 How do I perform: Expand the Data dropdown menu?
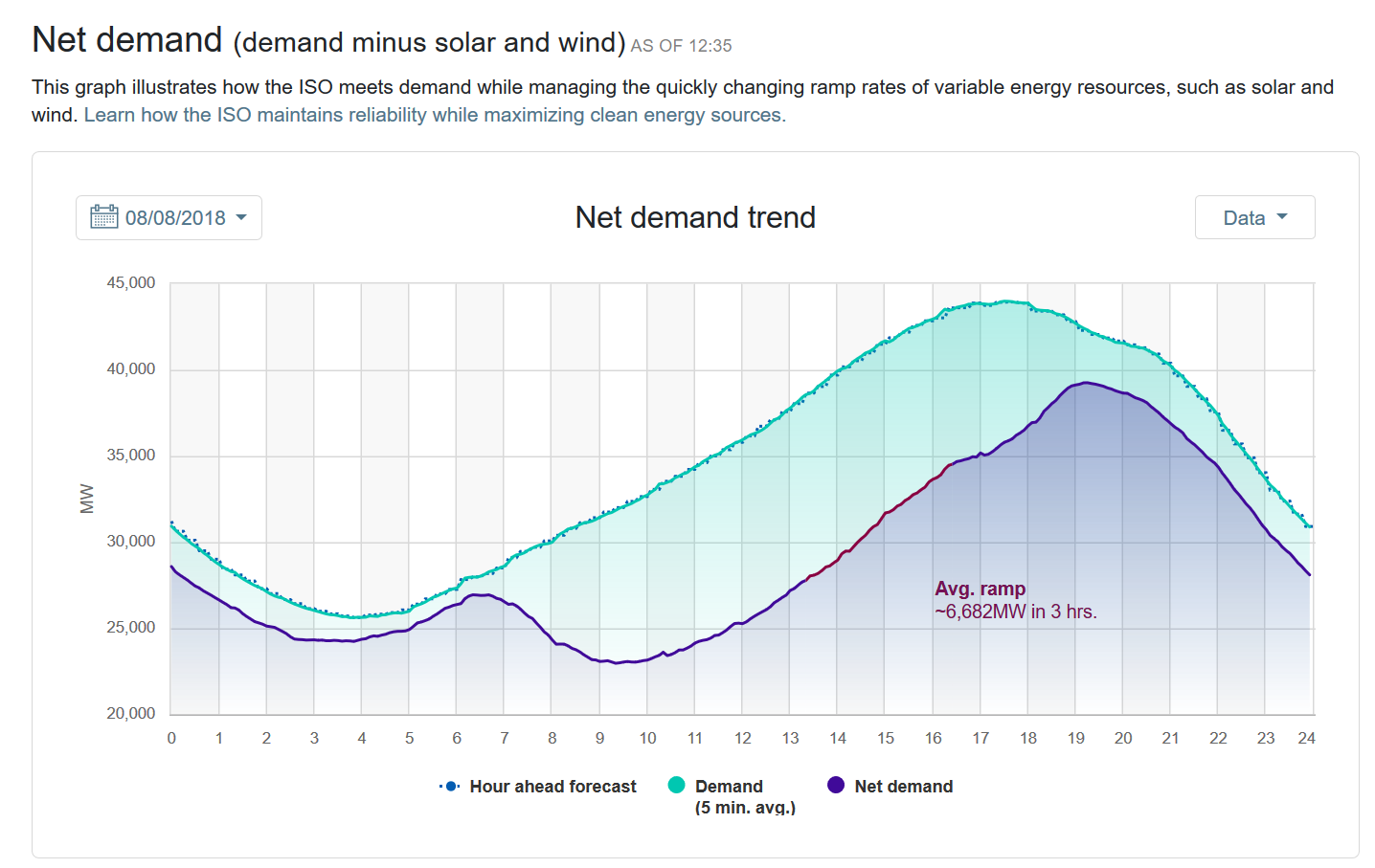(1253, 218)
